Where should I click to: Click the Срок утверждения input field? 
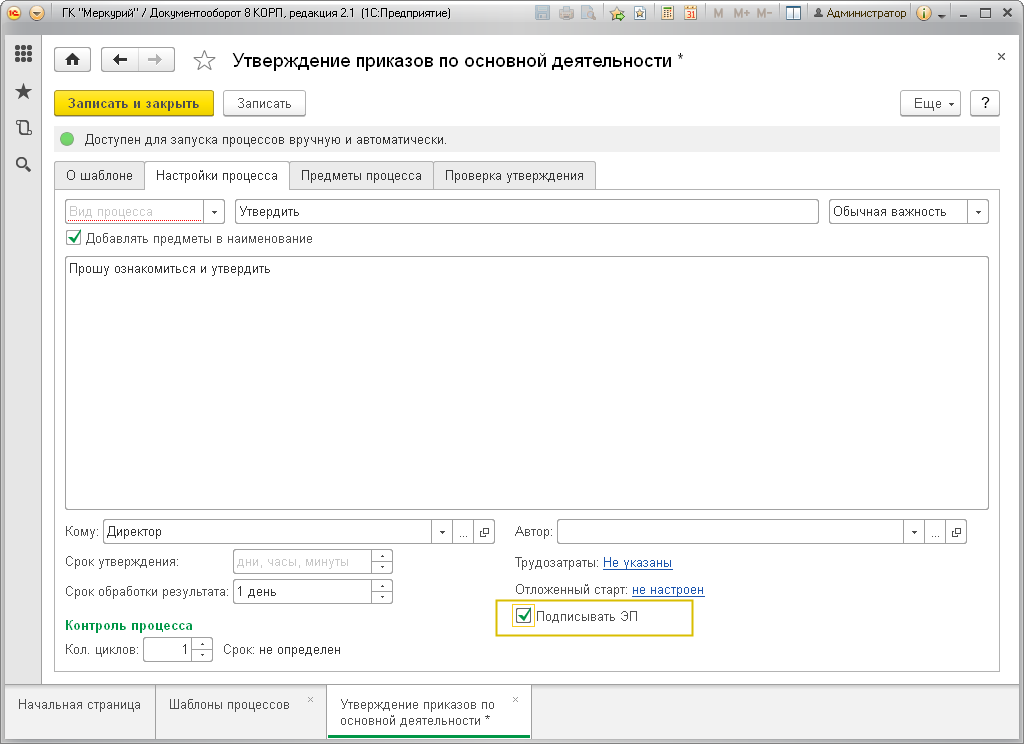pos(303,562)
